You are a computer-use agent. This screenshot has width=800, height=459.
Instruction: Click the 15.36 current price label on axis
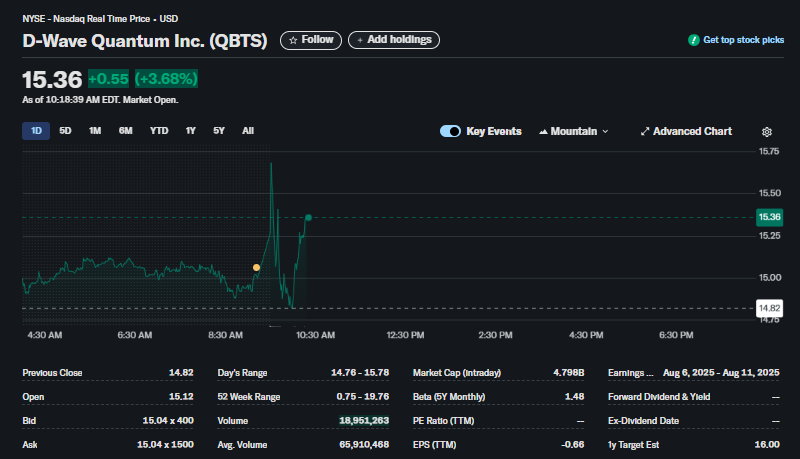tap(769, 217)
